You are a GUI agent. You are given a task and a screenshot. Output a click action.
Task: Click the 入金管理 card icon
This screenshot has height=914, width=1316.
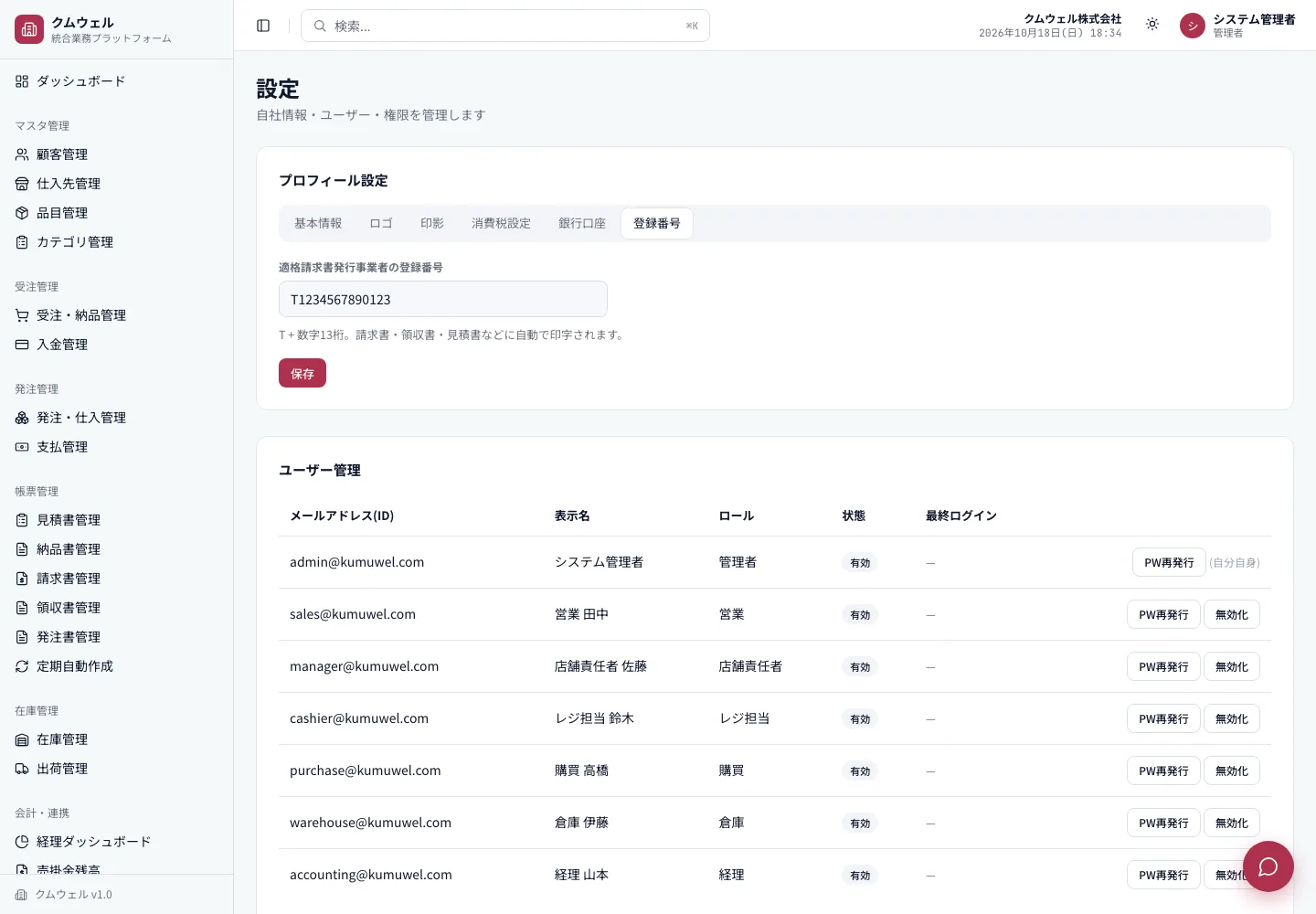(x=22, y=345)
